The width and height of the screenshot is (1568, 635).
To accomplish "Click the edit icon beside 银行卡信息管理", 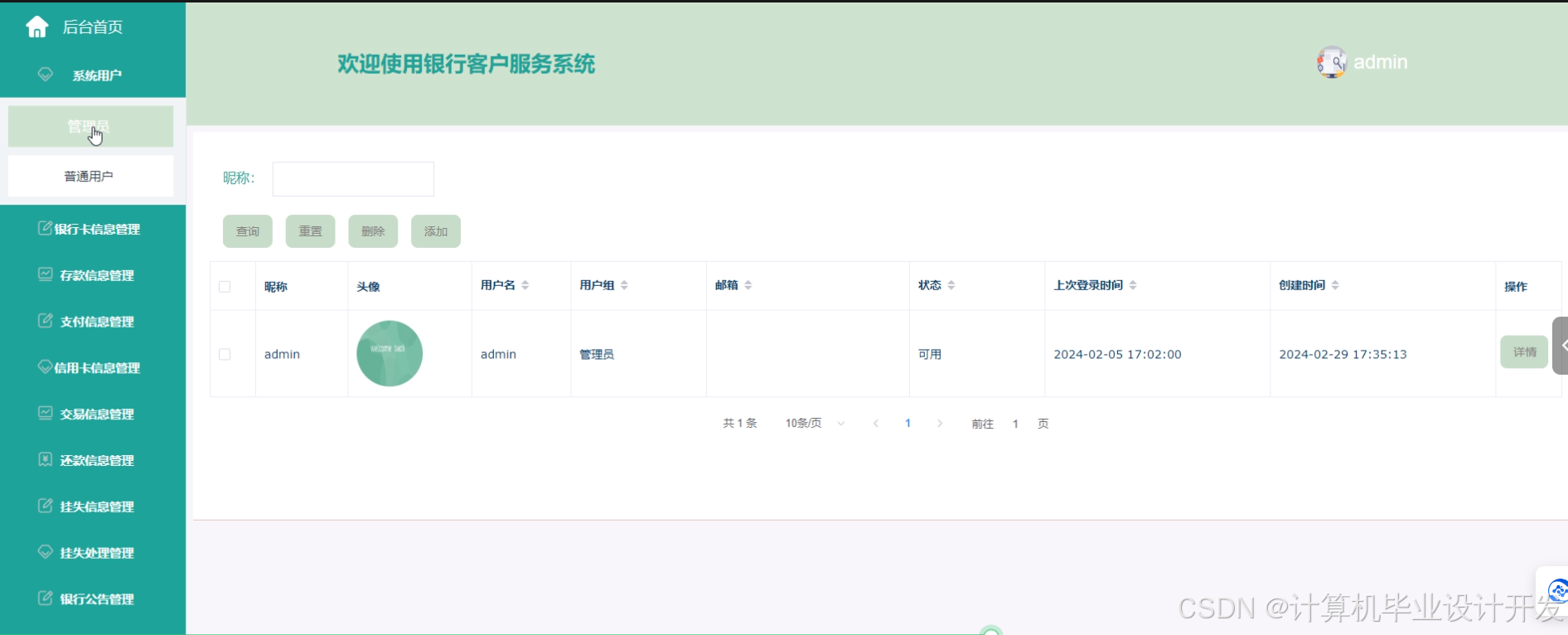I will (x=45, y=228).
